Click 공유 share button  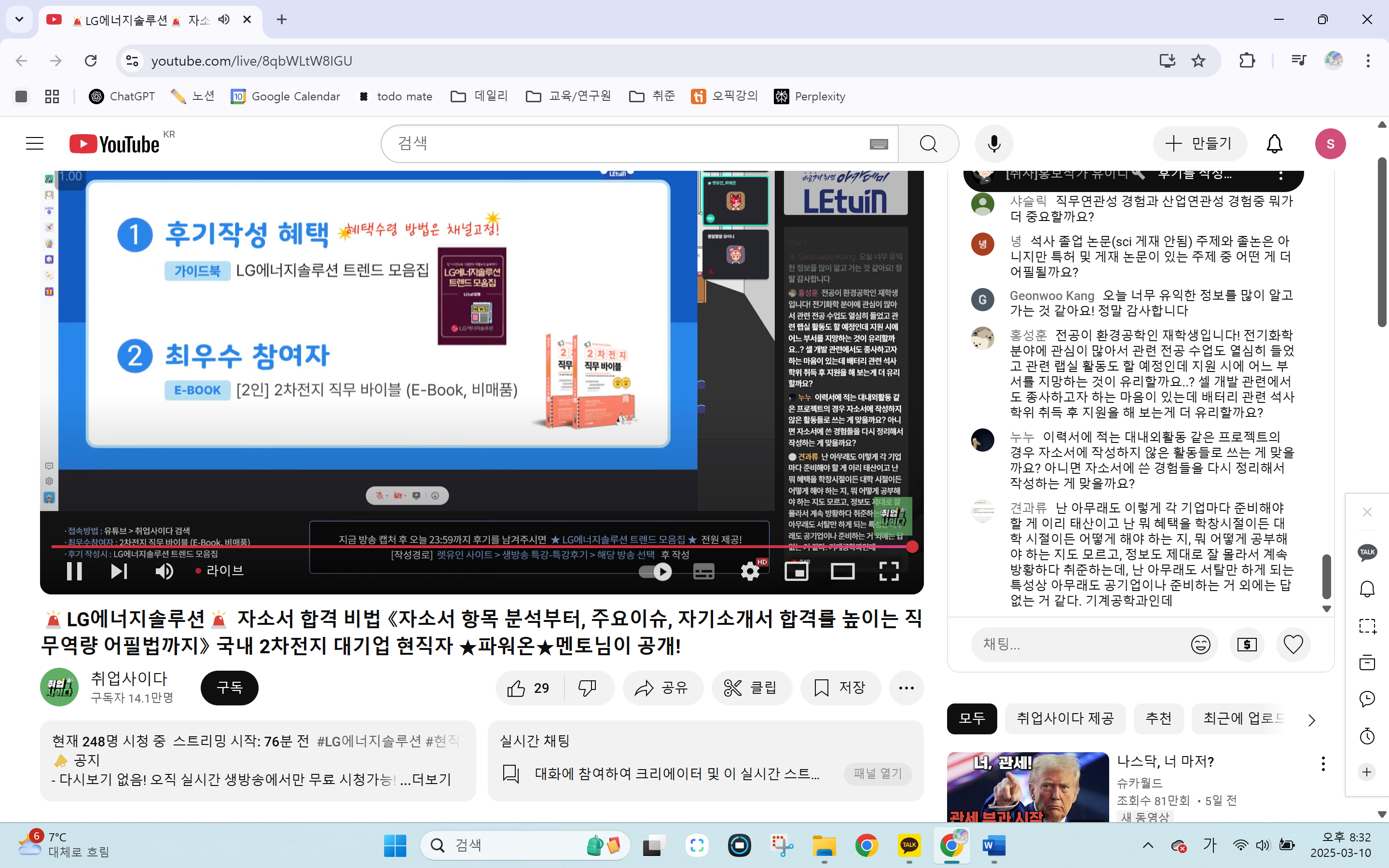pyautogui.click(x=662, y=688)
